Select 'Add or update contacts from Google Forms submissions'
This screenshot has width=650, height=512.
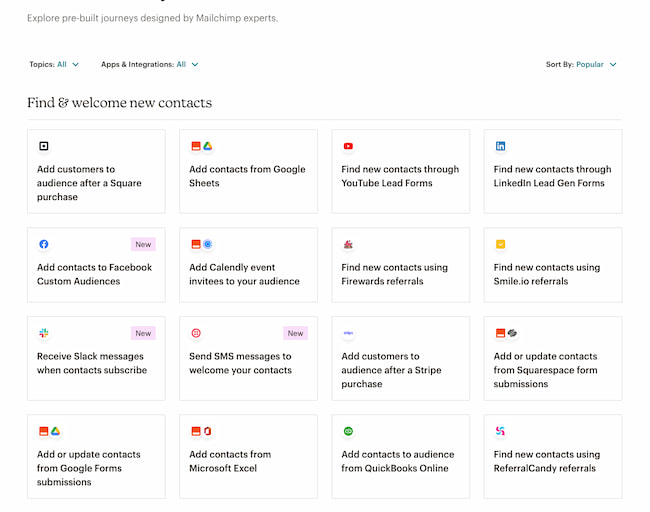(96, 456)
